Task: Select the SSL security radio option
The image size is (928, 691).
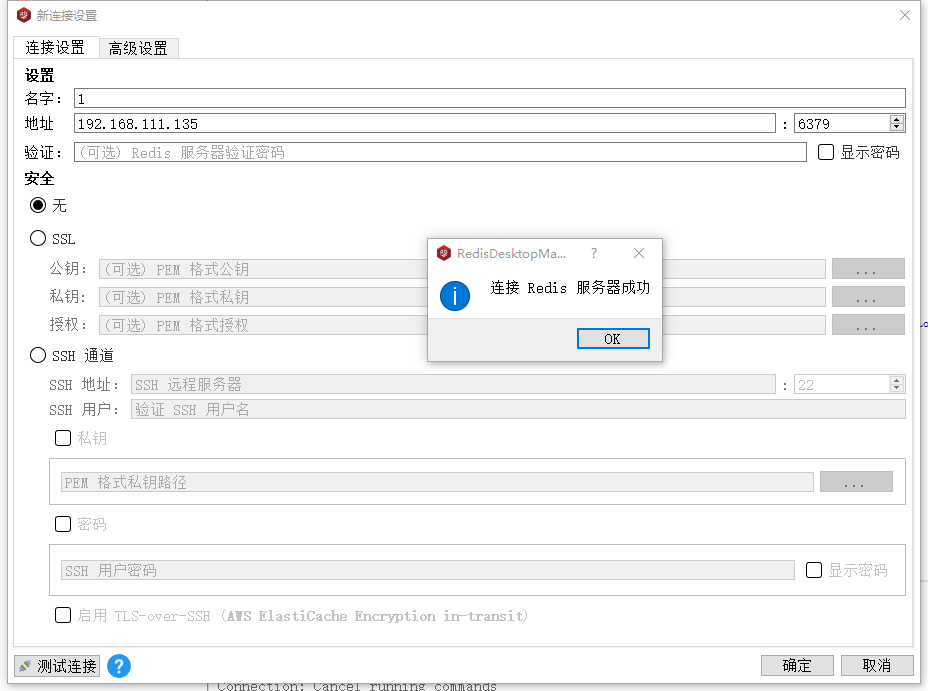Action: click(38, 238)
